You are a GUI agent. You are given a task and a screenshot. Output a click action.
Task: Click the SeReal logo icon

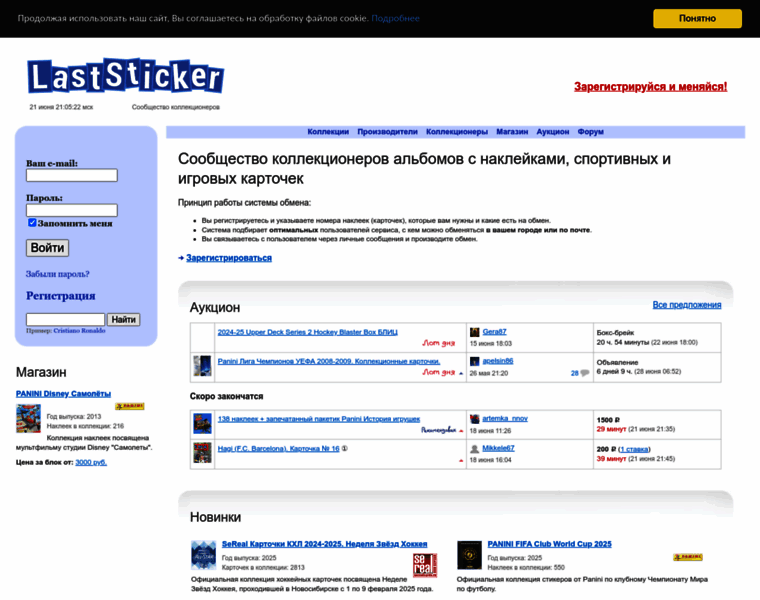click(425, 565)
